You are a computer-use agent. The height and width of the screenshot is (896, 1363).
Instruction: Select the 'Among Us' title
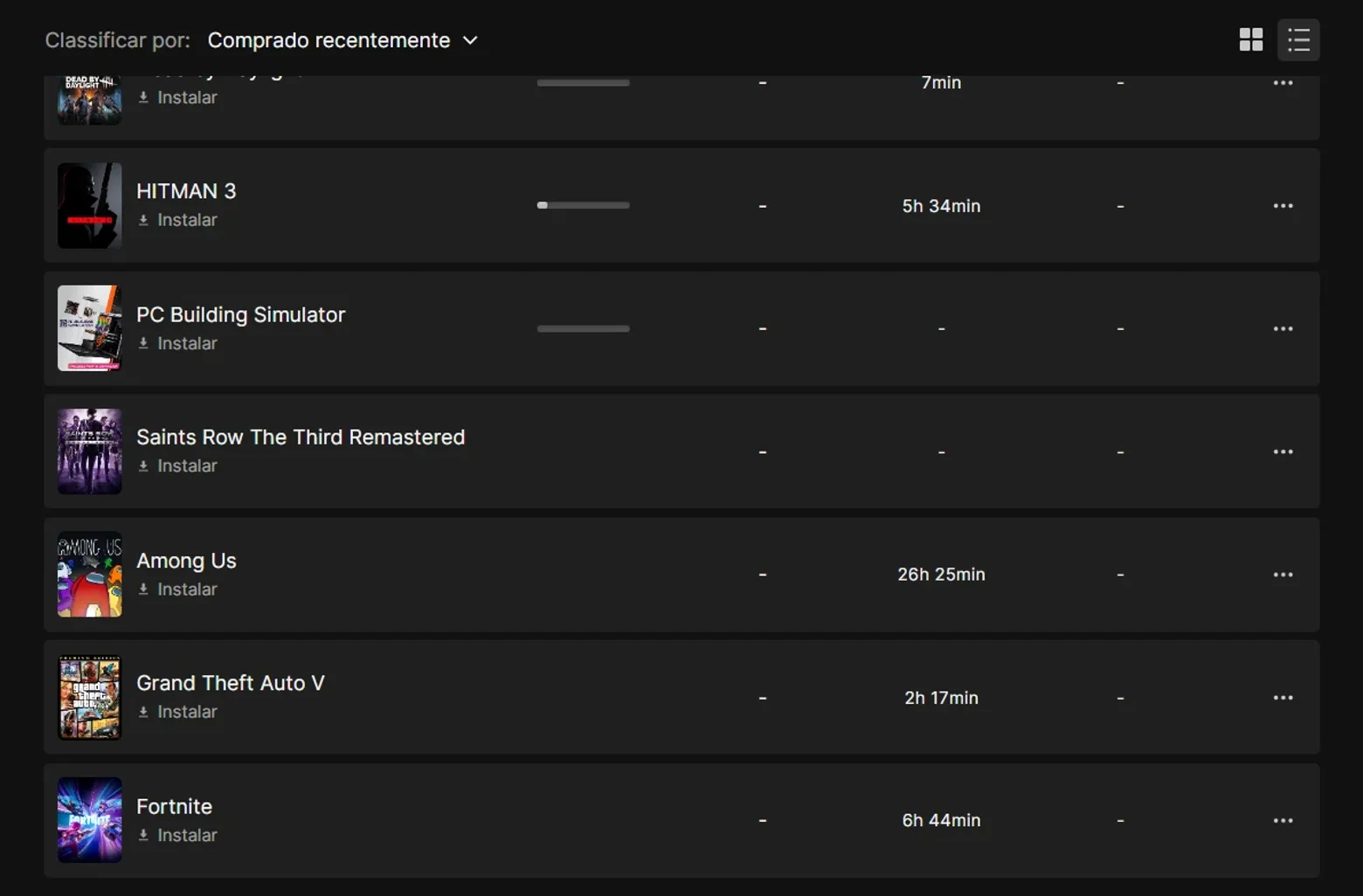[186, 561]
